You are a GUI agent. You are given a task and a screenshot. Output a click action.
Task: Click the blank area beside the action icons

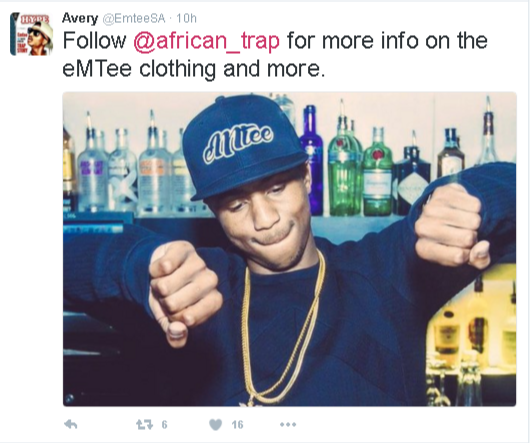406,424
